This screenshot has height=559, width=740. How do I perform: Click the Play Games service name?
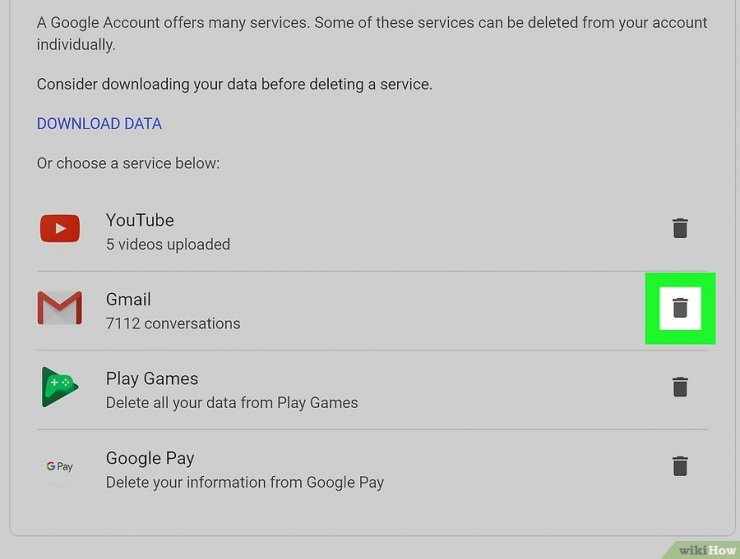point(152,379)
